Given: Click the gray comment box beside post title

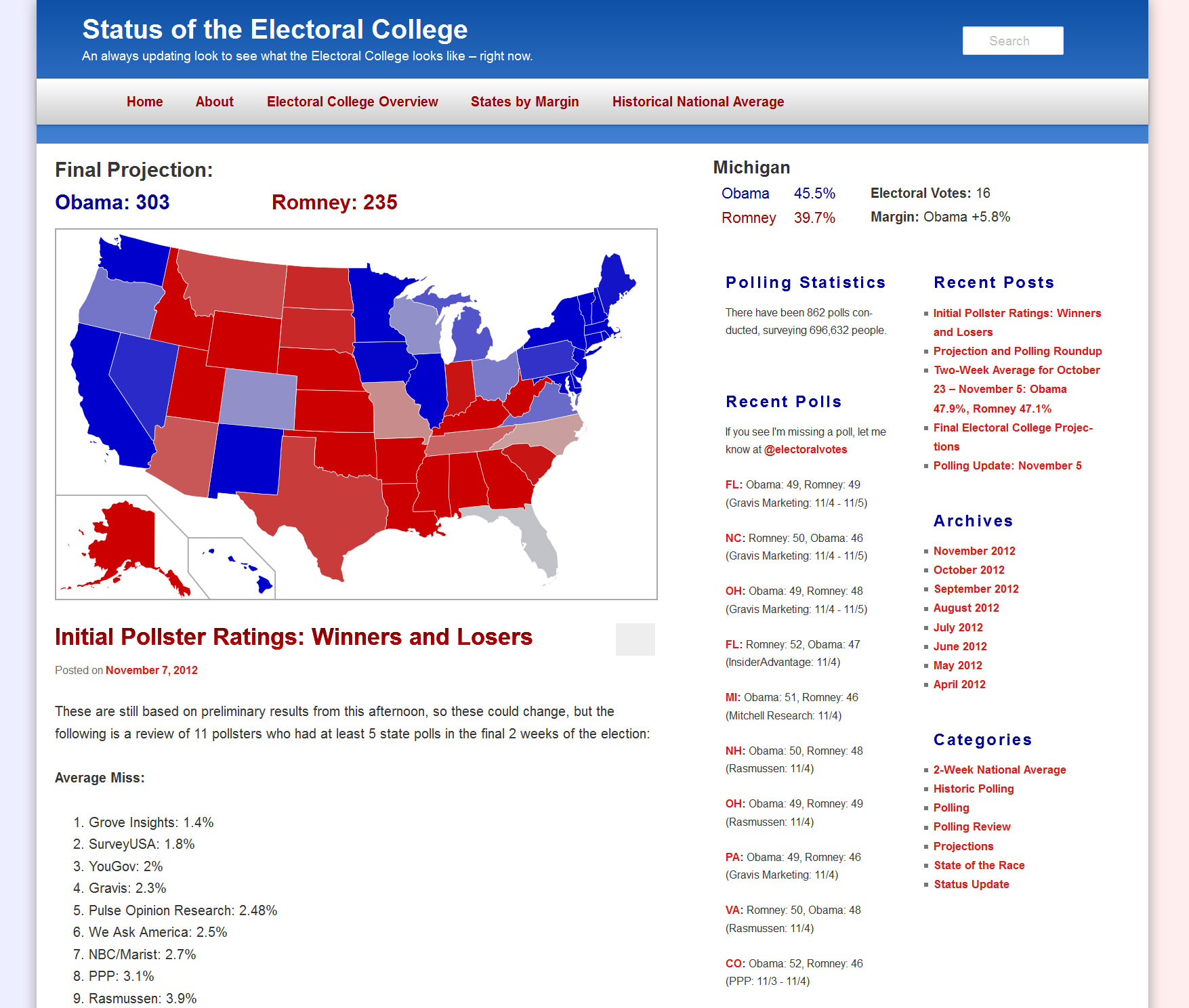Looking at the screenshot, I should point(635,639).
